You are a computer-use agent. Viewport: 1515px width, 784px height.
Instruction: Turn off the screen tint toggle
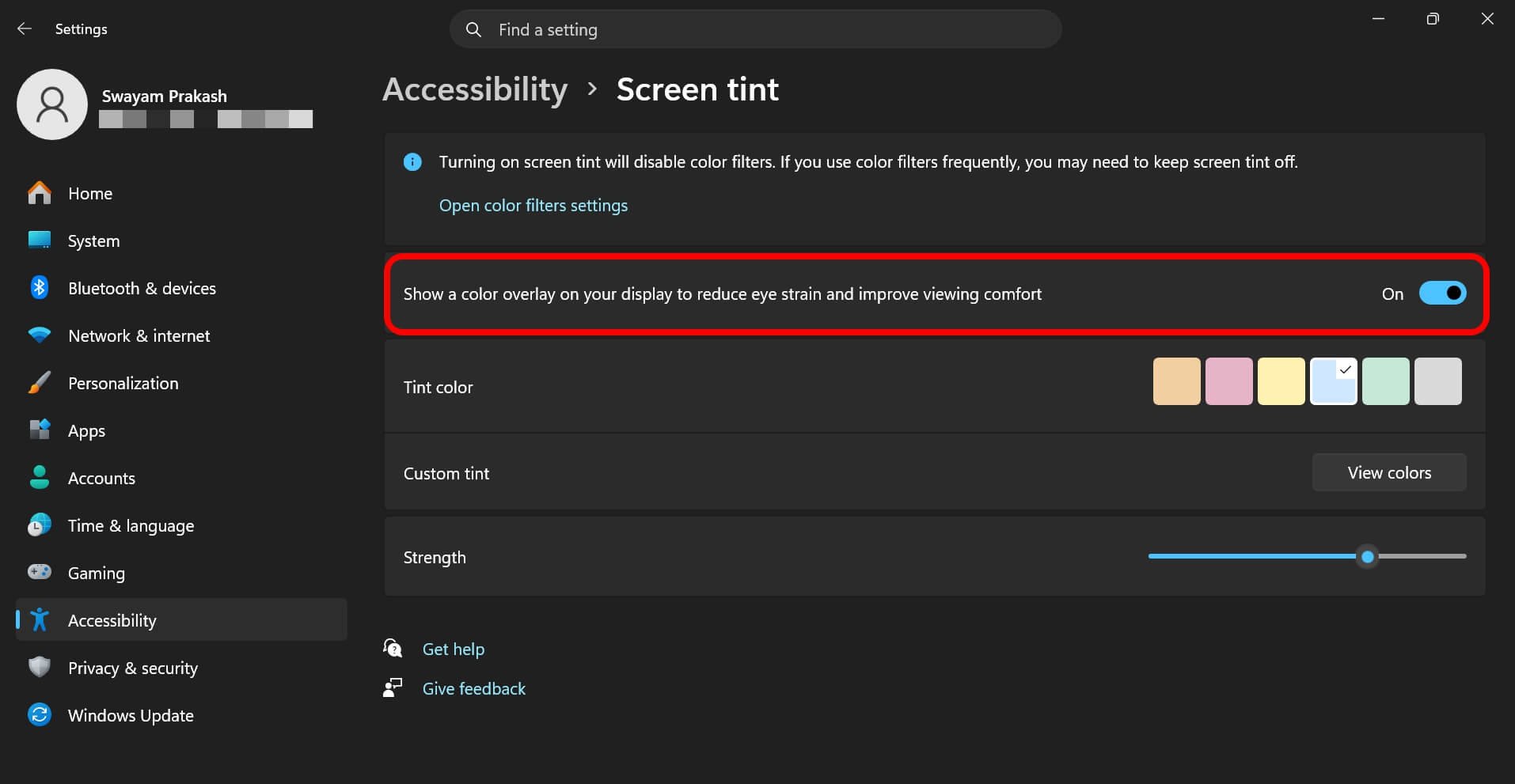(x=1442, y=294)
